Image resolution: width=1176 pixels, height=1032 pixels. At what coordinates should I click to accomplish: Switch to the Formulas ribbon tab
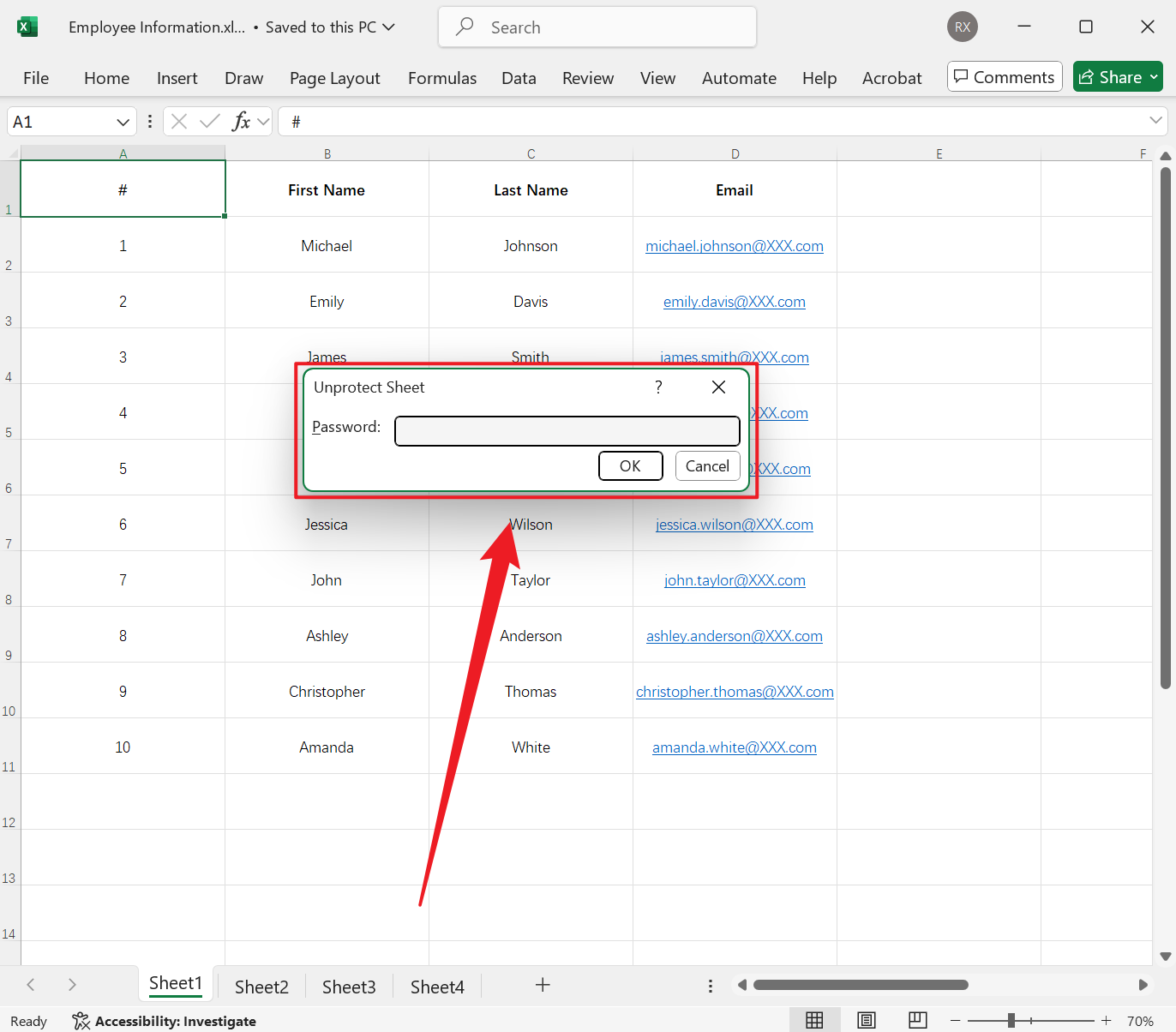click(441, 78)
